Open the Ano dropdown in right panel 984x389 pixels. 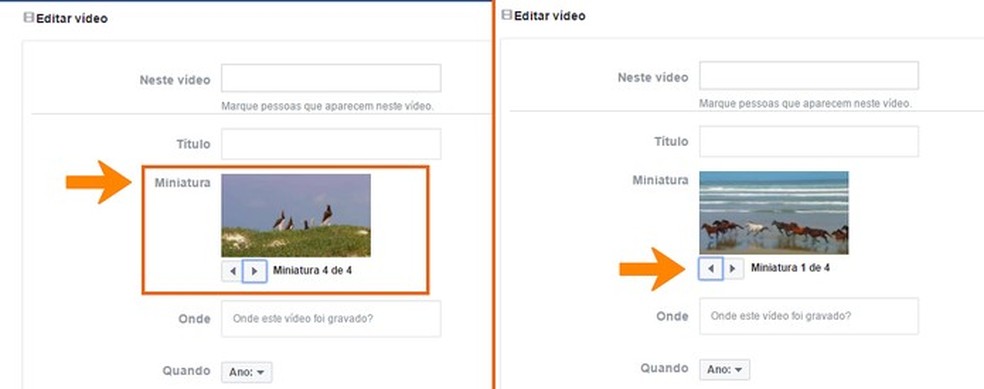point(725,370)
